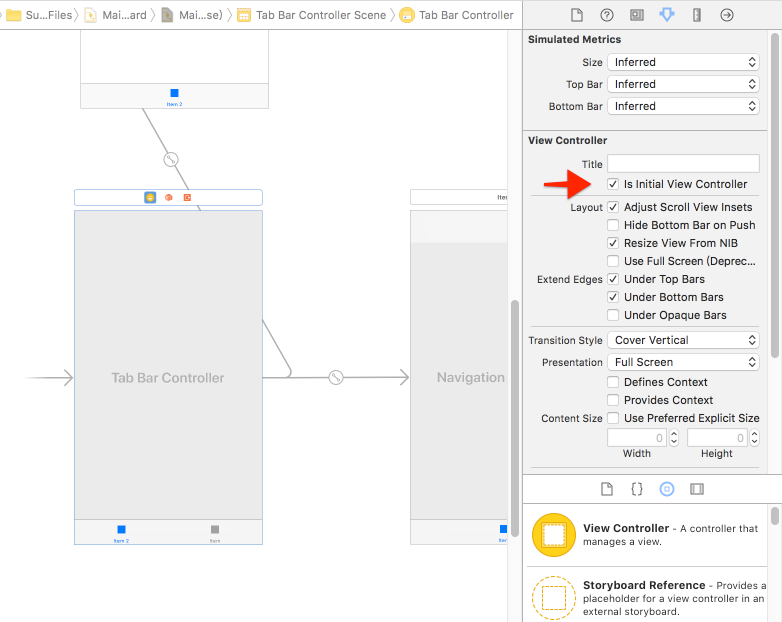Select the Storyboard Reference library icon
782x622 pixels.
[x=554, y=598]
